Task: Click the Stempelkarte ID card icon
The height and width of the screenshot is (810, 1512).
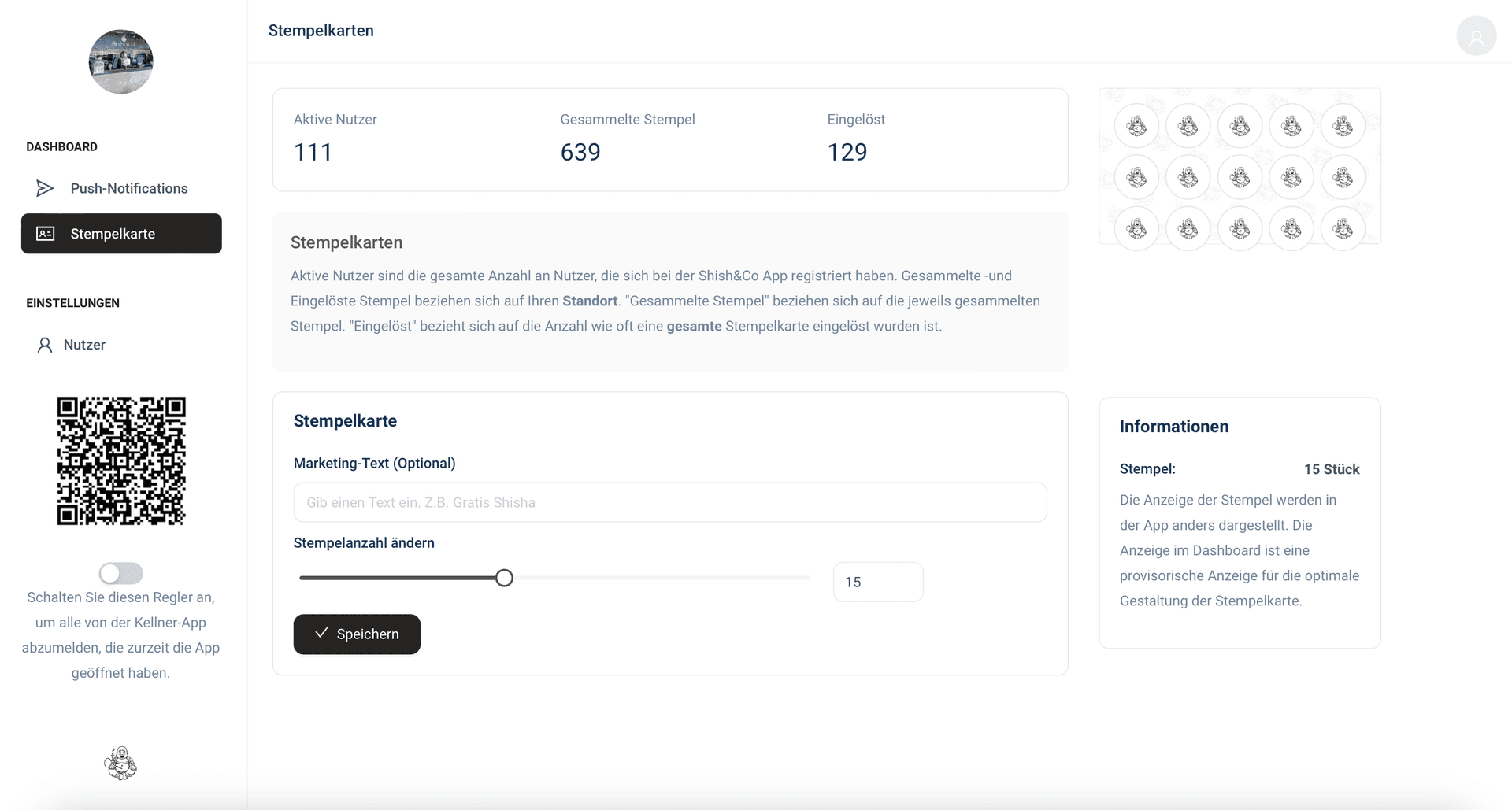Action: pyautogui.click(x=46, y=234)
